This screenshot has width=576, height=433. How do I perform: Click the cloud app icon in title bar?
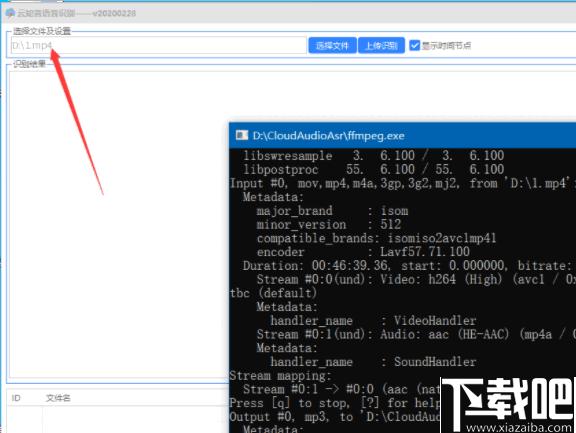point(10,13)
